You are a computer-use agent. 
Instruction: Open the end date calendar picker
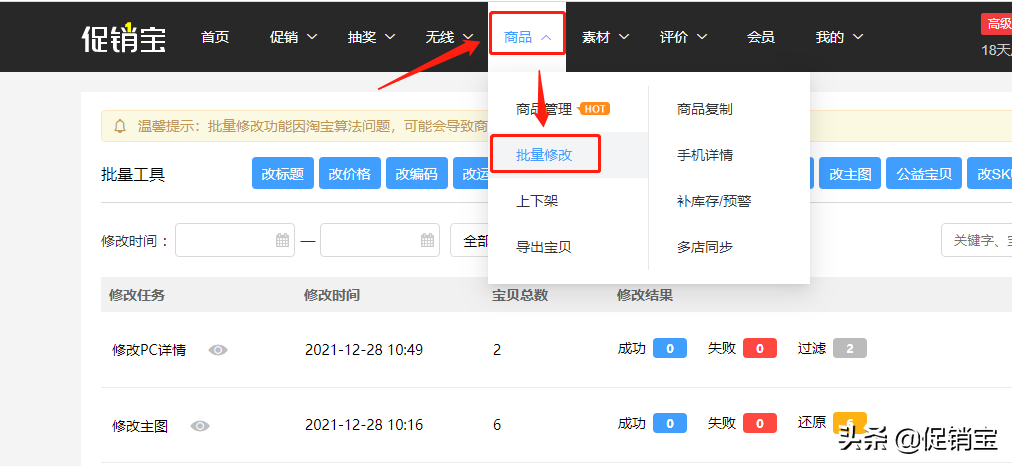pos(427,240)
